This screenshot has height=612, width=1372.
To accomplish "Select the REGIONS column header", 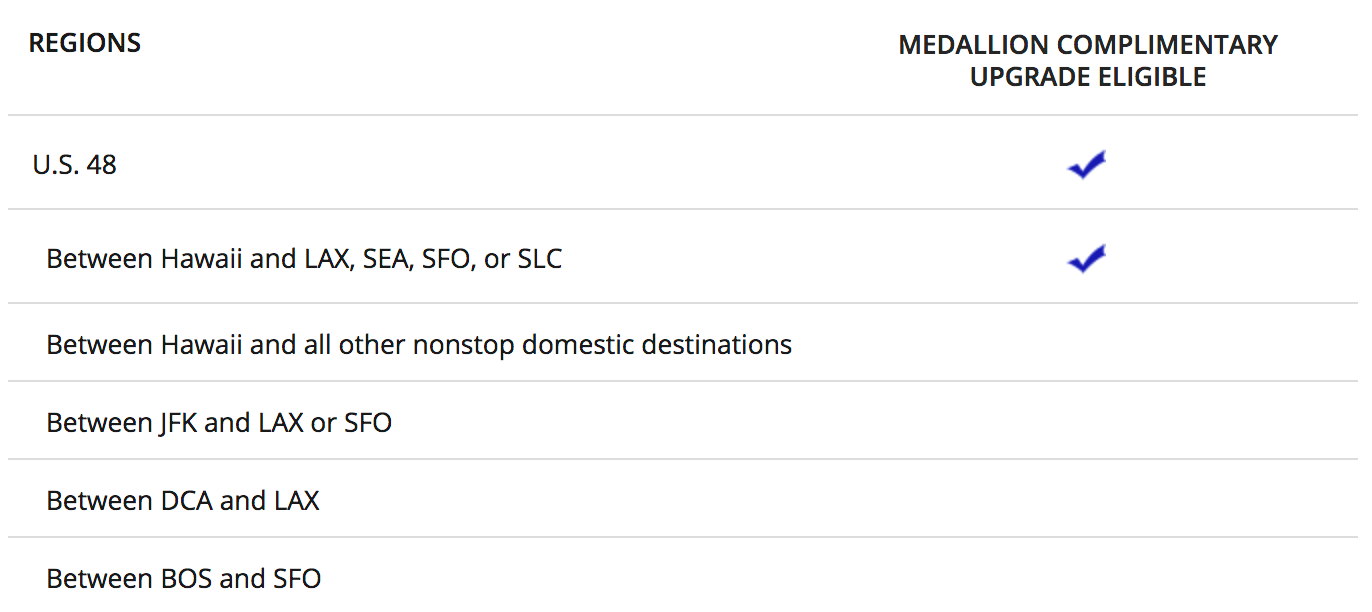I will point(85,43).
